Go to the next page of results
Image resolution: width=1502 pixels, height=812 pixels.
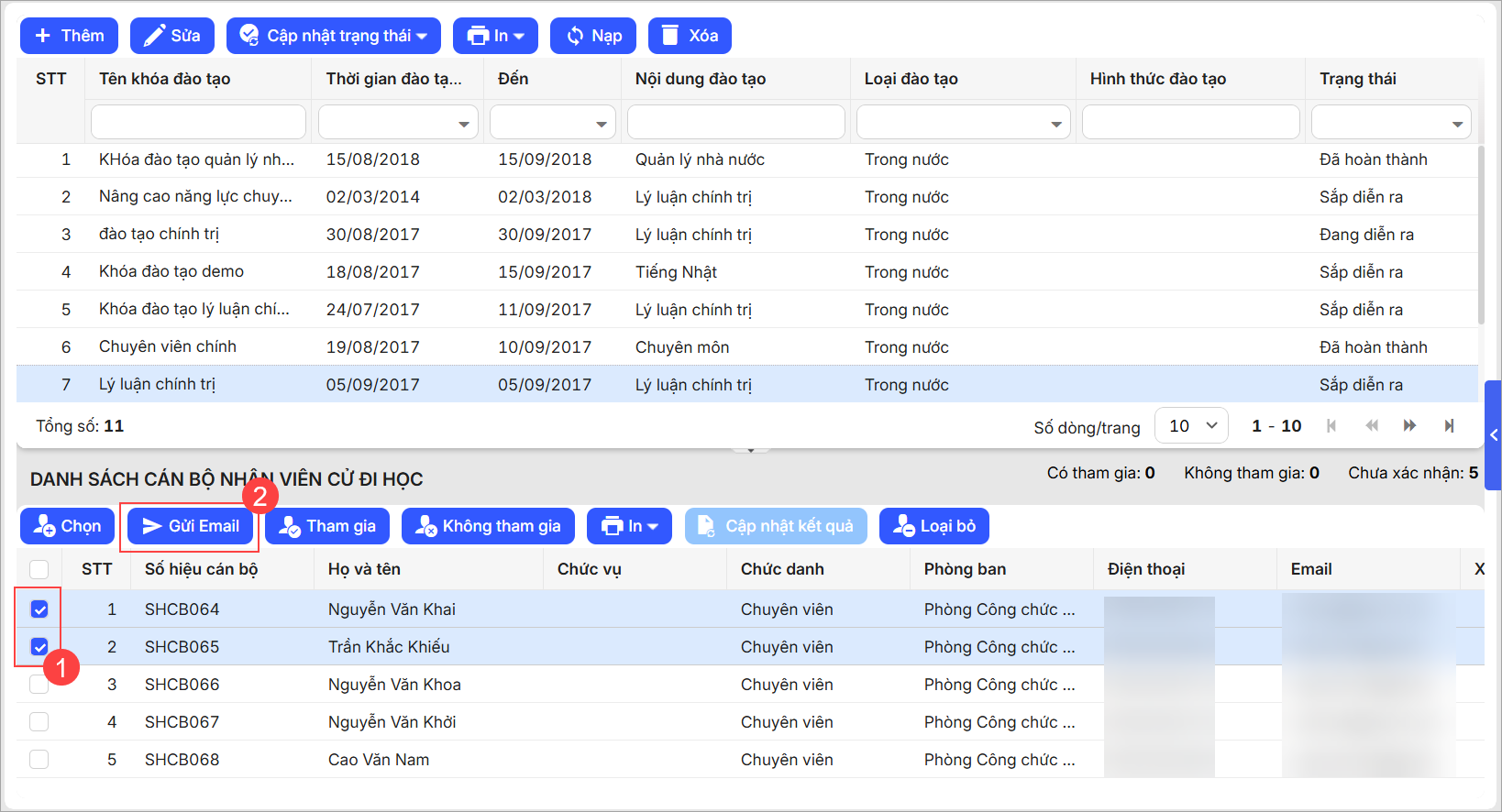coord(1409,425)
